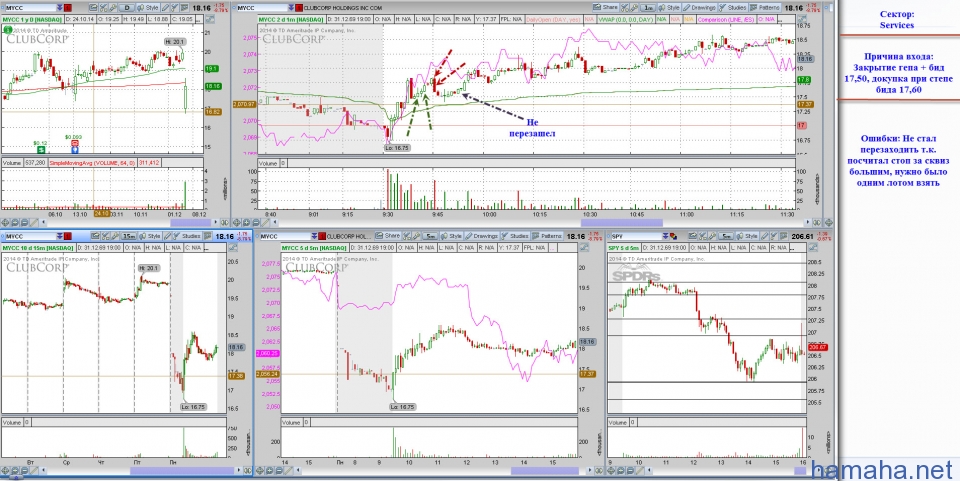Viewport: 960px width, 481px height.
Task: Open red link-color selector in MYCC daily chart
Action: 68,7
